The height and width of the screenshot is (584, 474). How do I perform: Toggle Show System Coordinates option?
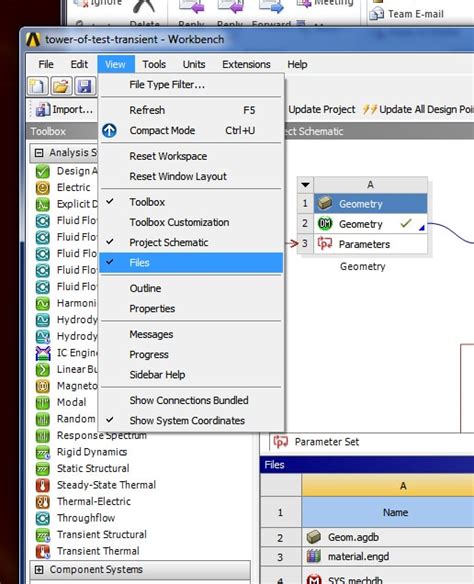click(x=191, y=420)
